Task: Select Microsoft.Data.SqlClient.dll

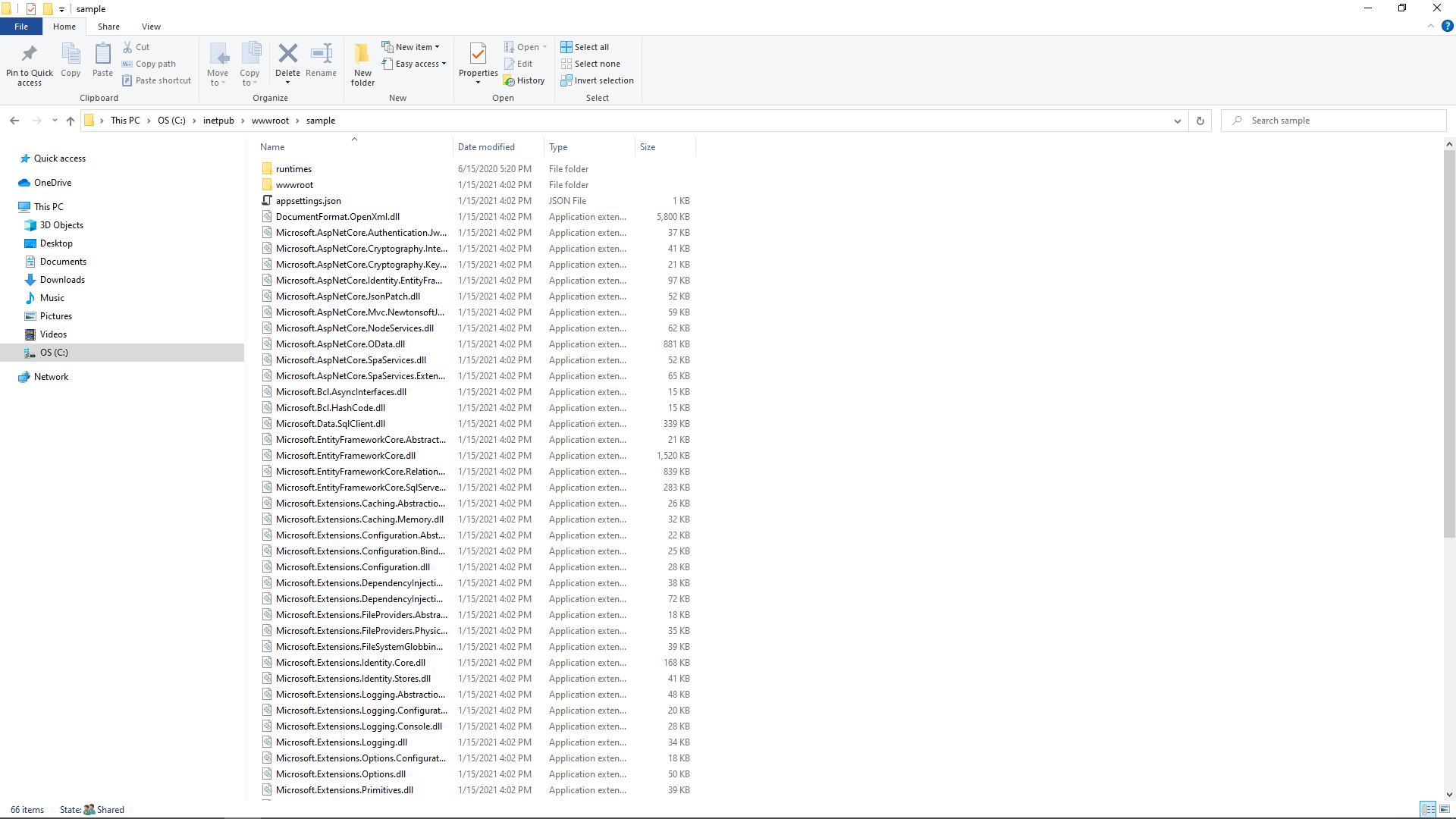Action: (x=330, y=424)
